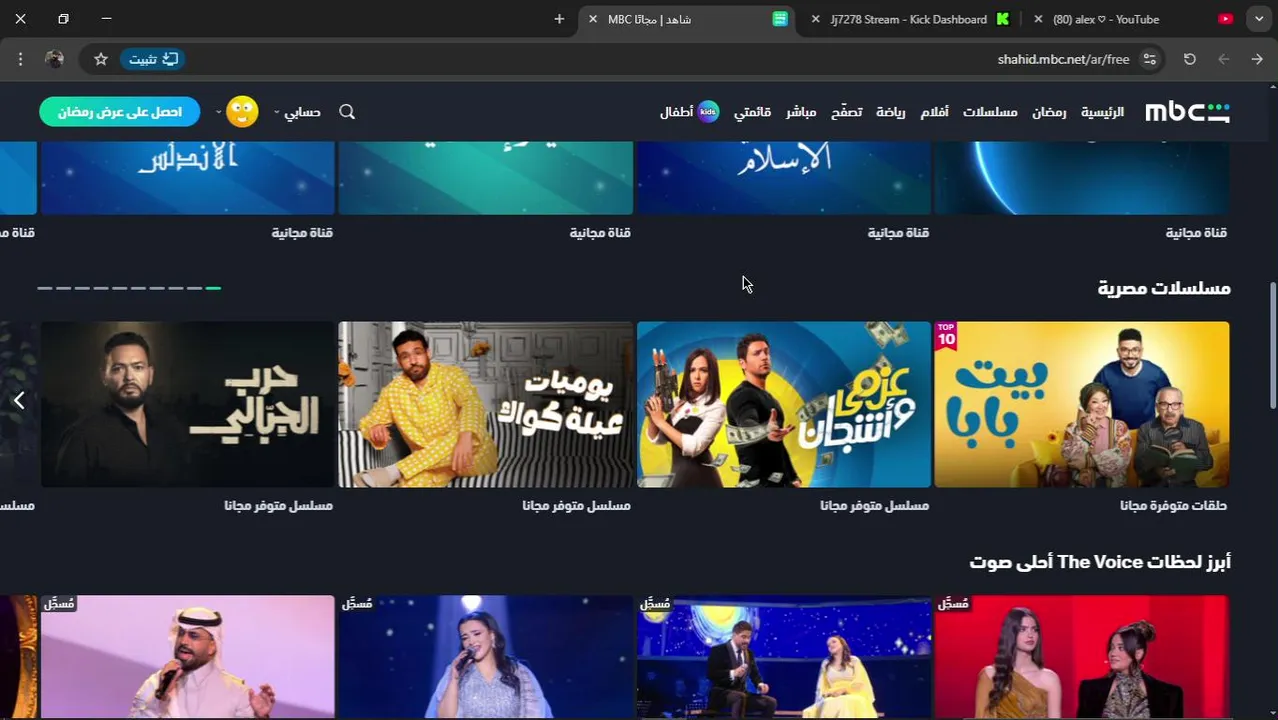
Task: Open the tab search dropdown arrow
Action: tap(1259, 19)
